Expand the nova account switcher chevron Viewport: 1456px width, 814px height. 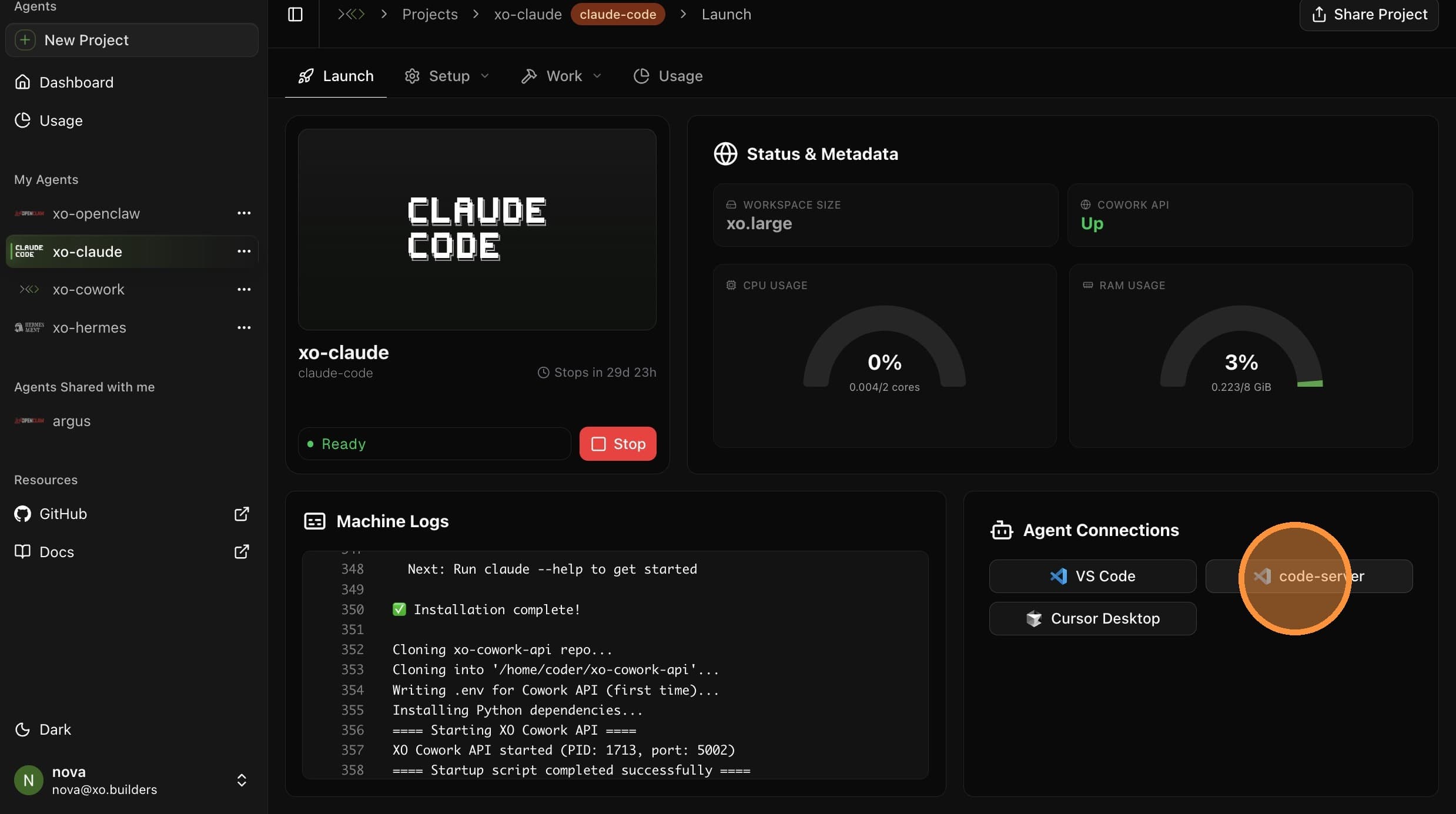point(242,780)
